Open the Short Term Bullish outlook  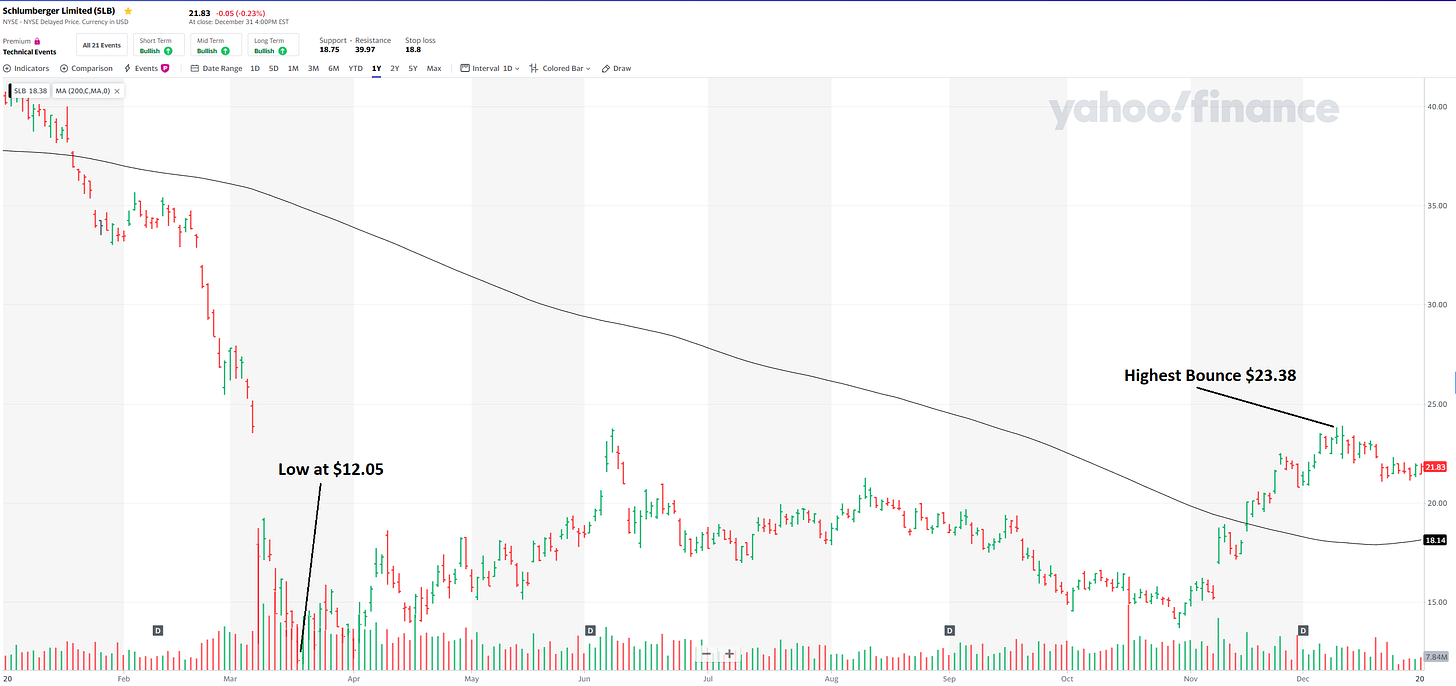pyautogui.click(x=158, y=45)
